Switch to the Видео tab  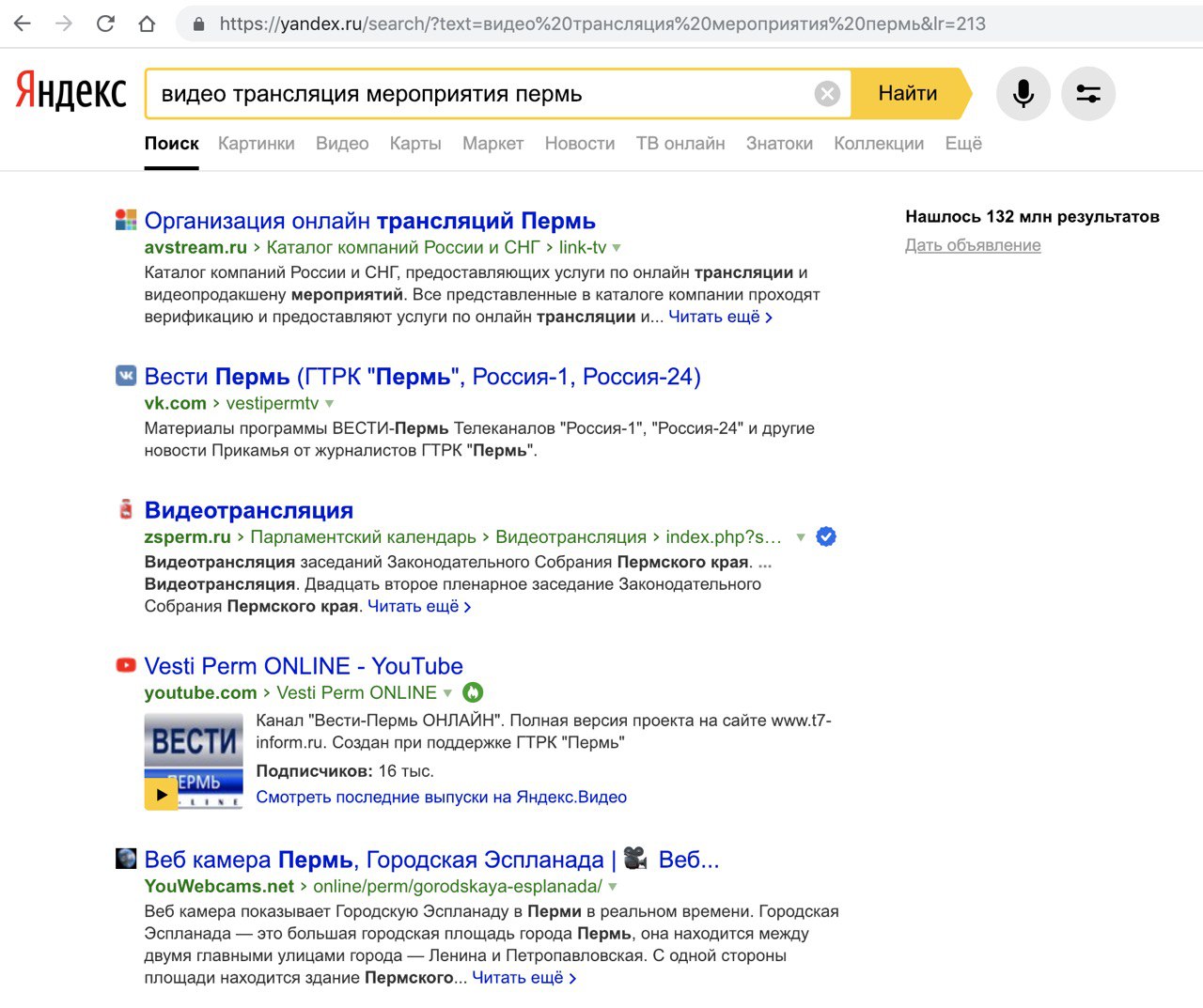click(x=342, y=143)
